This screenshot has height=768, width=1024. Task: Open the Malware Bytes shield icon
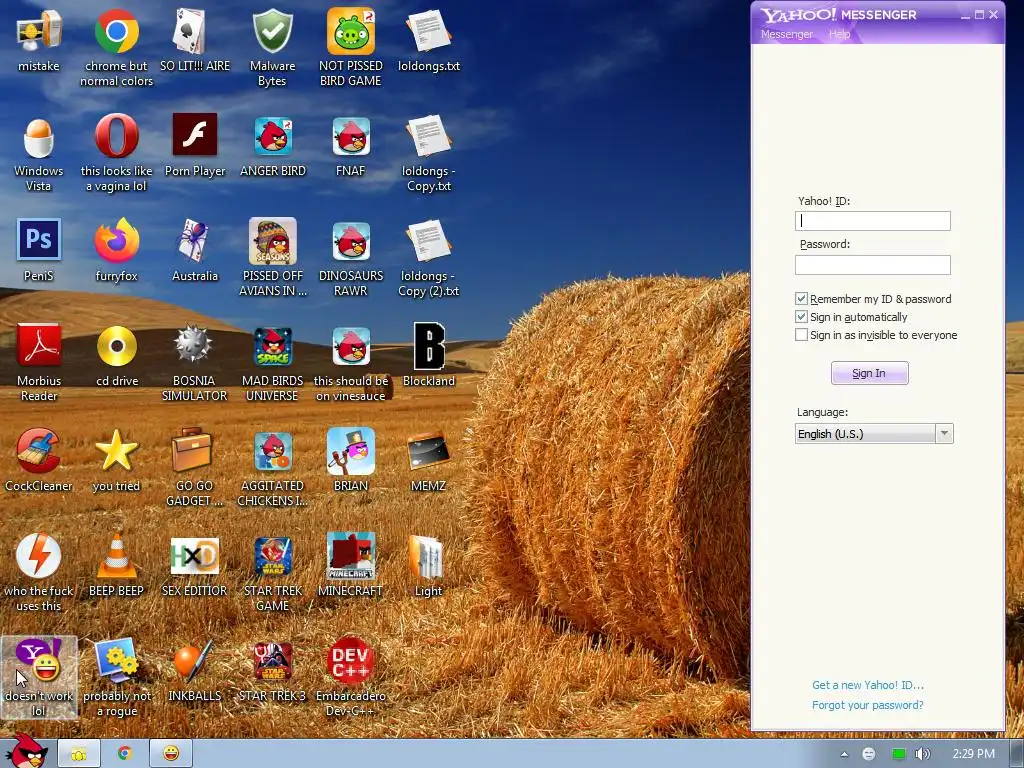272,32
